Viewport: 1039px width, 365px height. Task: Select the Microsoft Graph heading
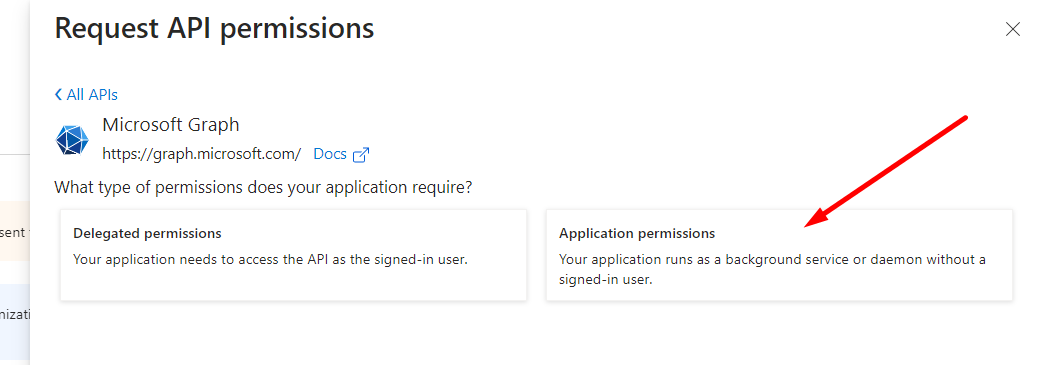pos(171,125)
